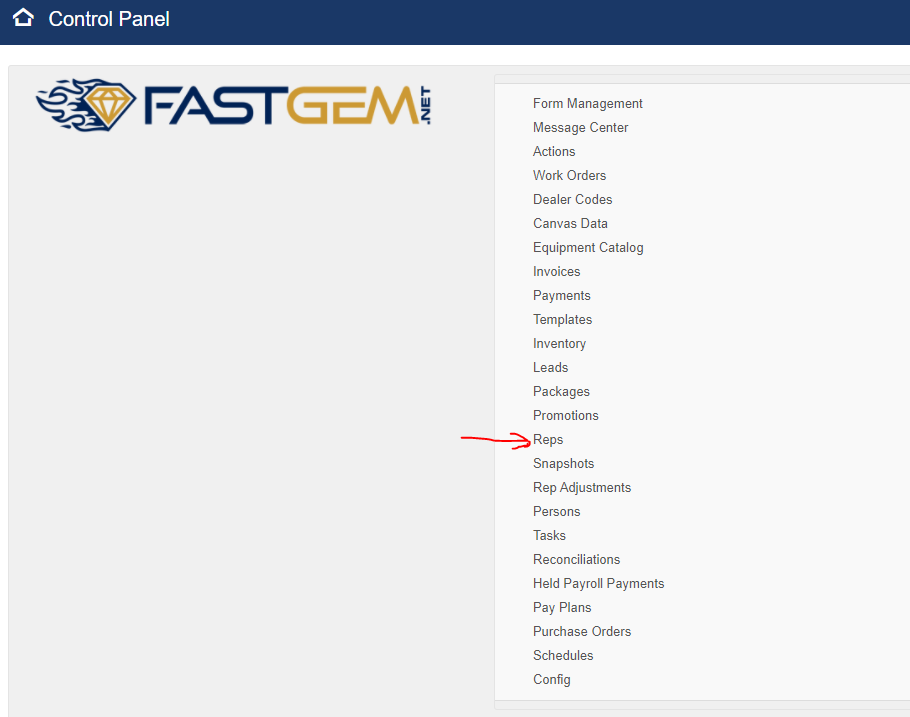Open Form Management
This screenshot has width=910, height=717.
(x=587, y=103)
